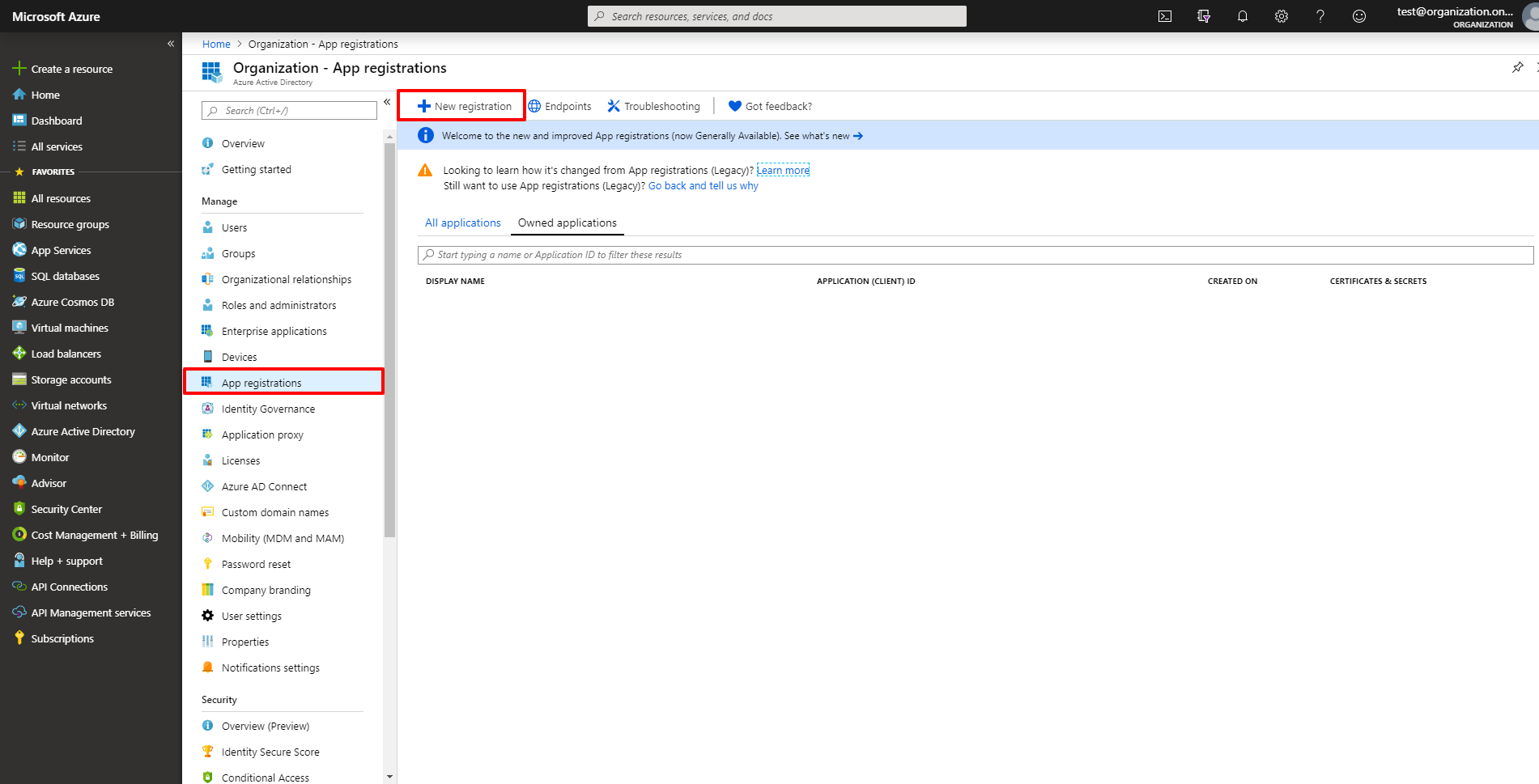Open Subscriptions
The width and height of the screenshot is (1539, 784).
53,638
